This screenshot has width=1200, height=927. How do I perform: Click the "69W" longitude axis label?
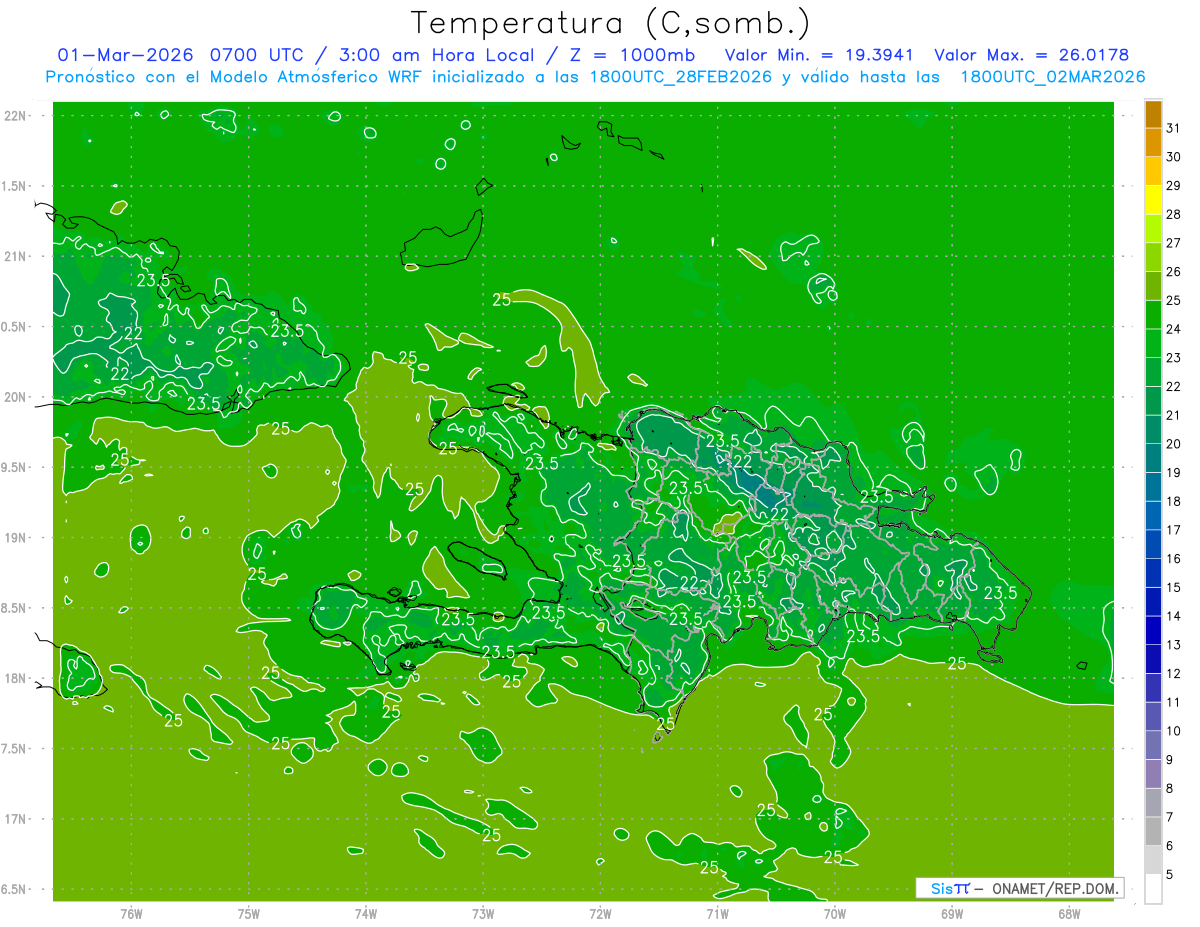952,913
